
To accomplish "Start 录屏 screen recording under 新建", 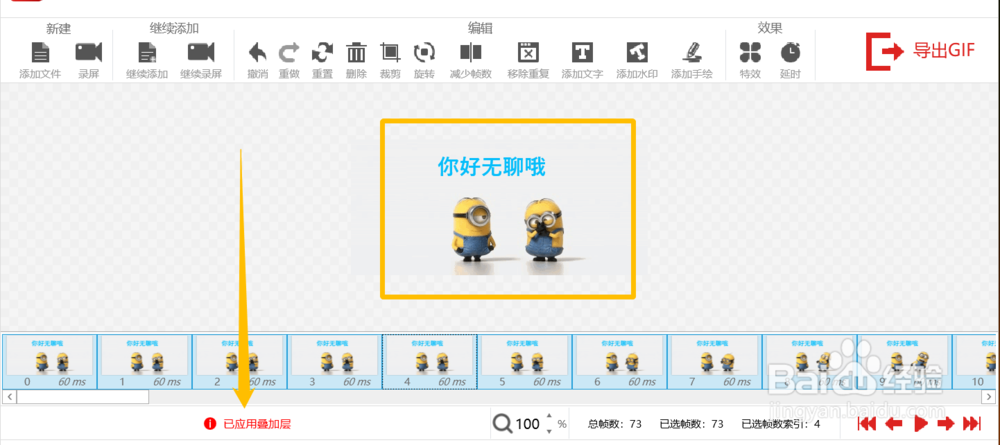I will (x=89, y=52).
